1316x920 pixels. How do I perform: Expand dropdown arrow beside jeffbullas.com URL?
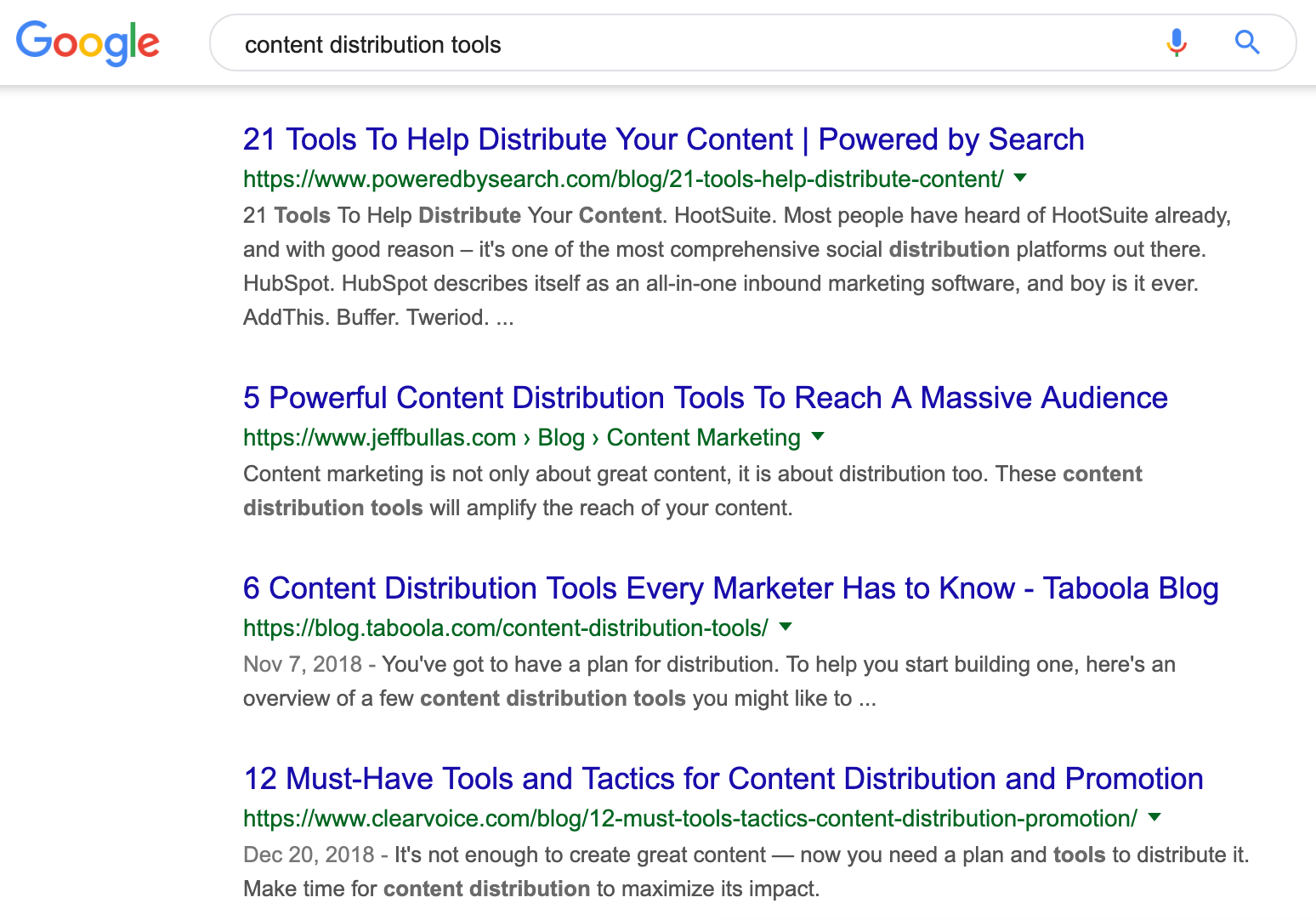pyautogui.click(x=818, y=436)
